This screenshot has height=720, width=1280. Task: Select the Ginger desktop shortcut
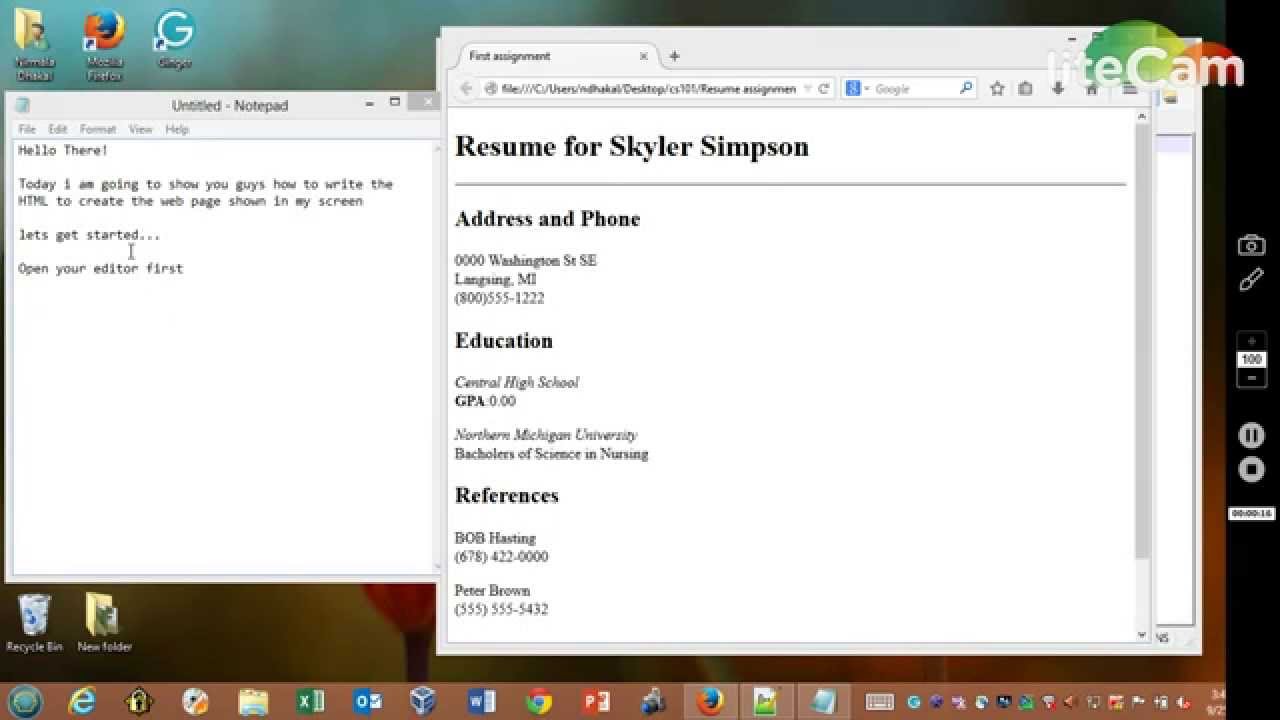coord(174,40)
